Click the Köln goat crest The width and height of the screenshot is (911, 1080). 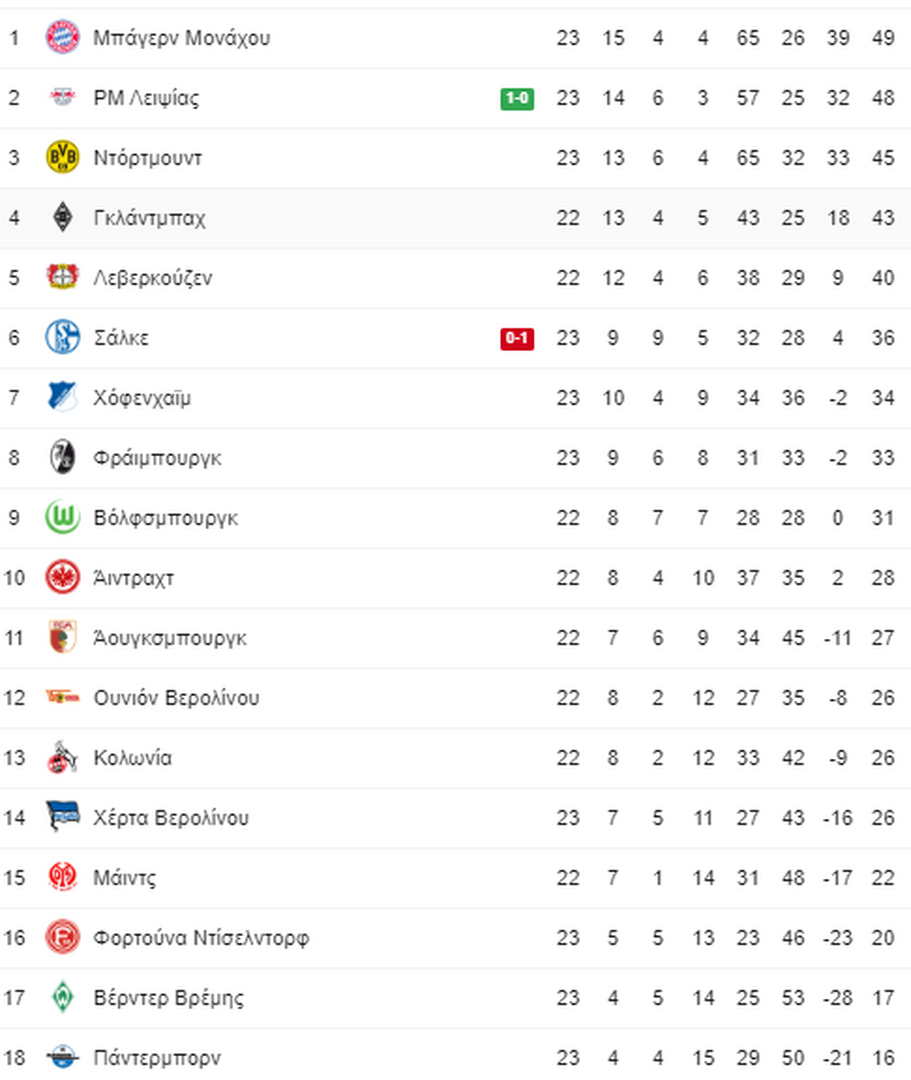point(62,757)
